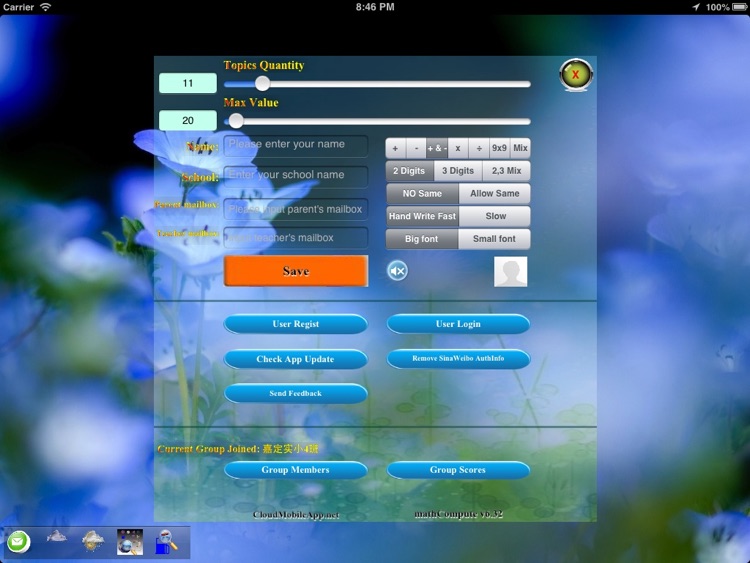Click the 'Current Group Joined' text
This screenshot has height=563, width=750.
point(238,449)
